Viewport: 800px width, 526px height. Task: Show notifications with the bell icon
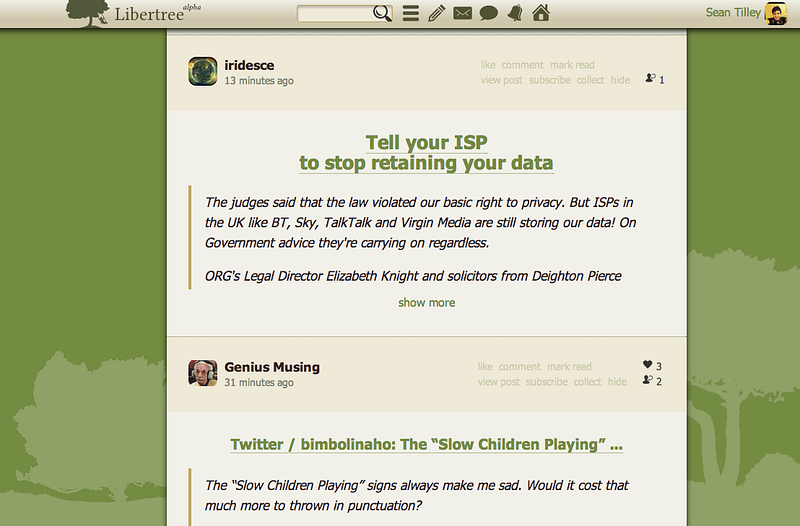tap(515, 13)
